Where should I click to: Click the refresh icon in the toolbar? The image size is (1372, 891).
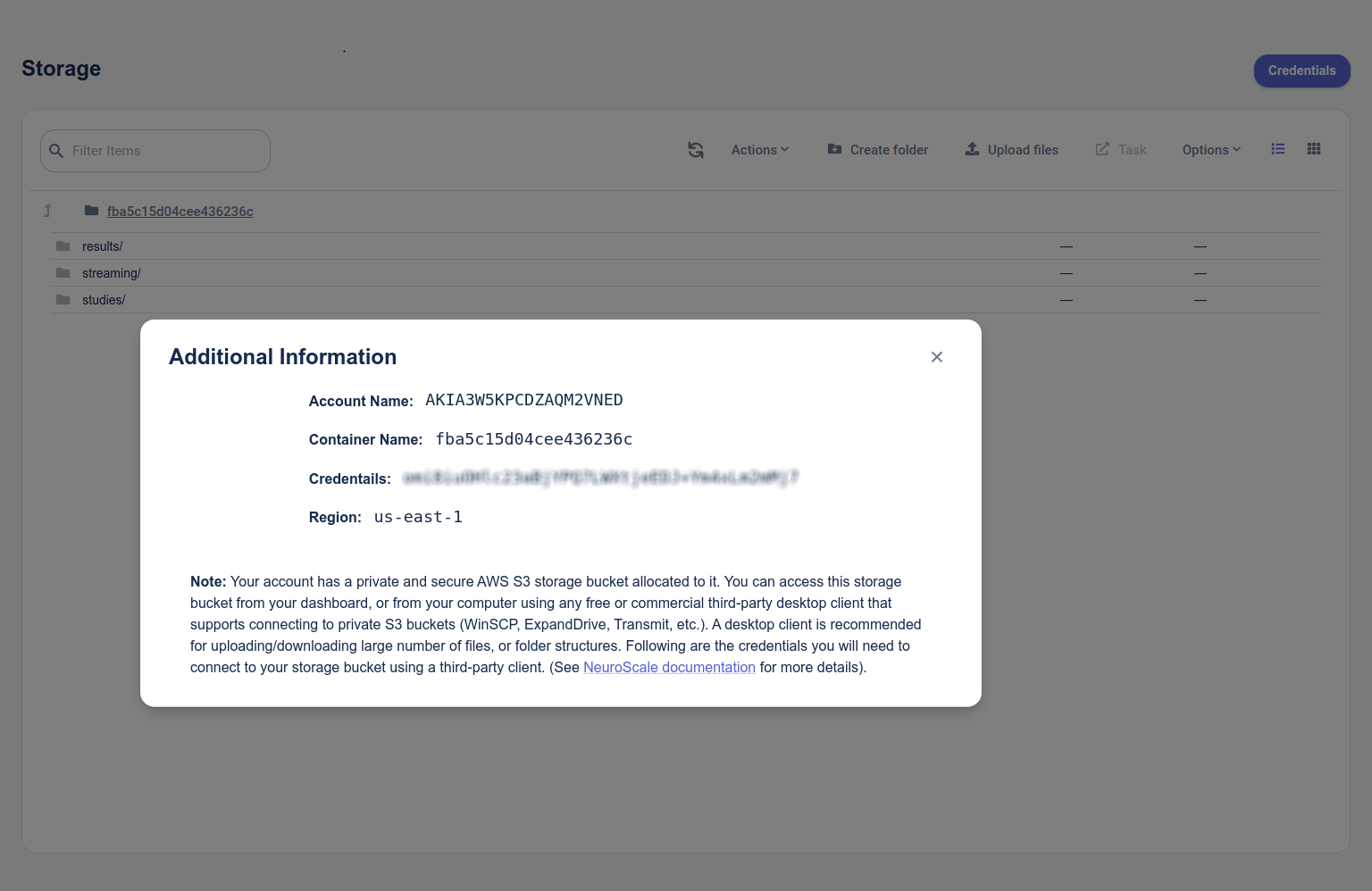(x=696, y=150)
